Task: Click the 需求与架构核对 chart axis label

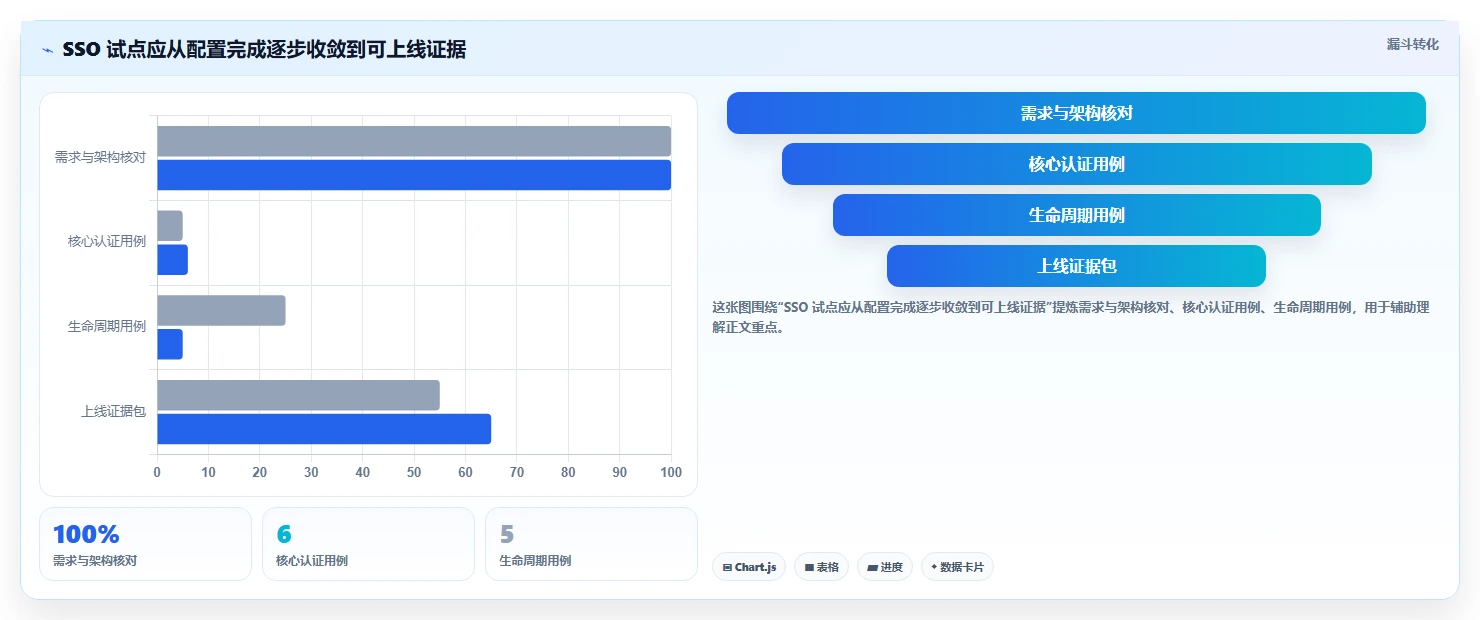Action: pos(100,158)
